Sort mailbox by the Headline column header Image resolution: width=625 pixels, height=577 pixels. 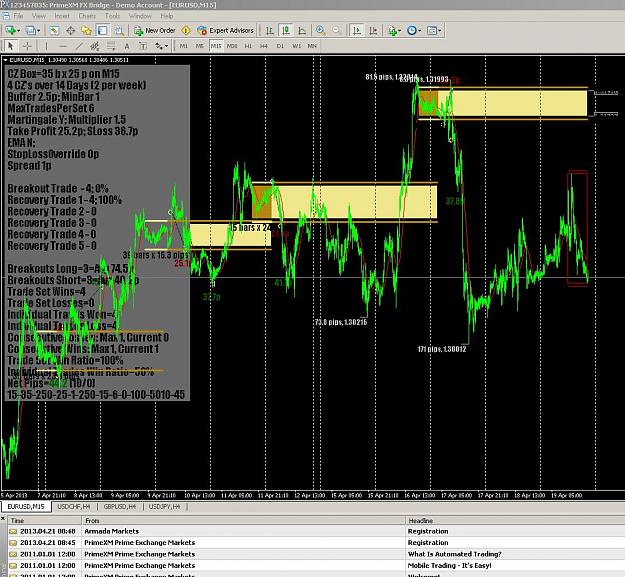515,520
